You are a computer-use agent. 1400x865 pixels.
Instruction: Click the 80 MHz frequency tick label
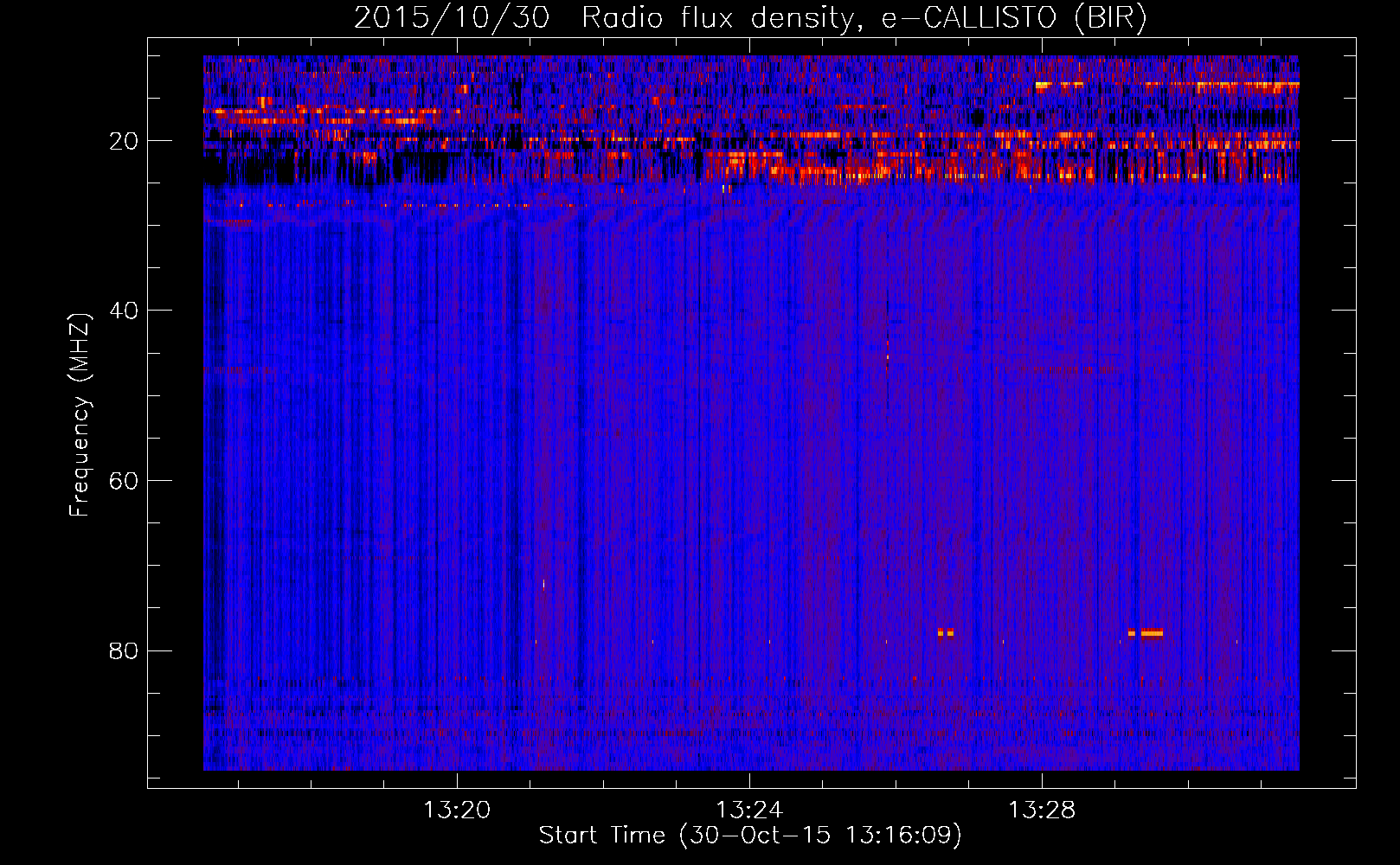click(124, 650)
